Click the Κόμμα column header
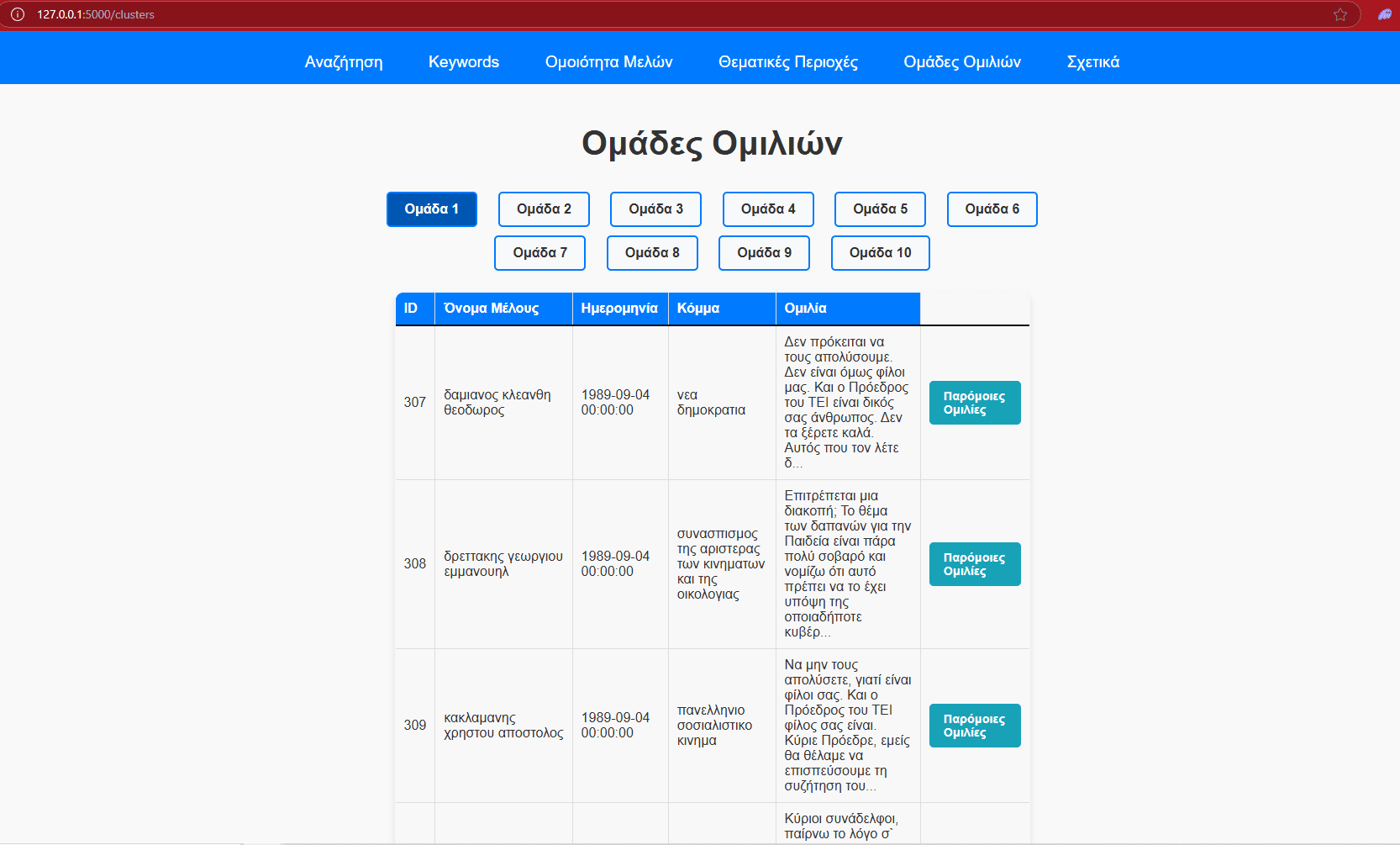Viewport: 1400px width, 845px height. click(722, 309)
